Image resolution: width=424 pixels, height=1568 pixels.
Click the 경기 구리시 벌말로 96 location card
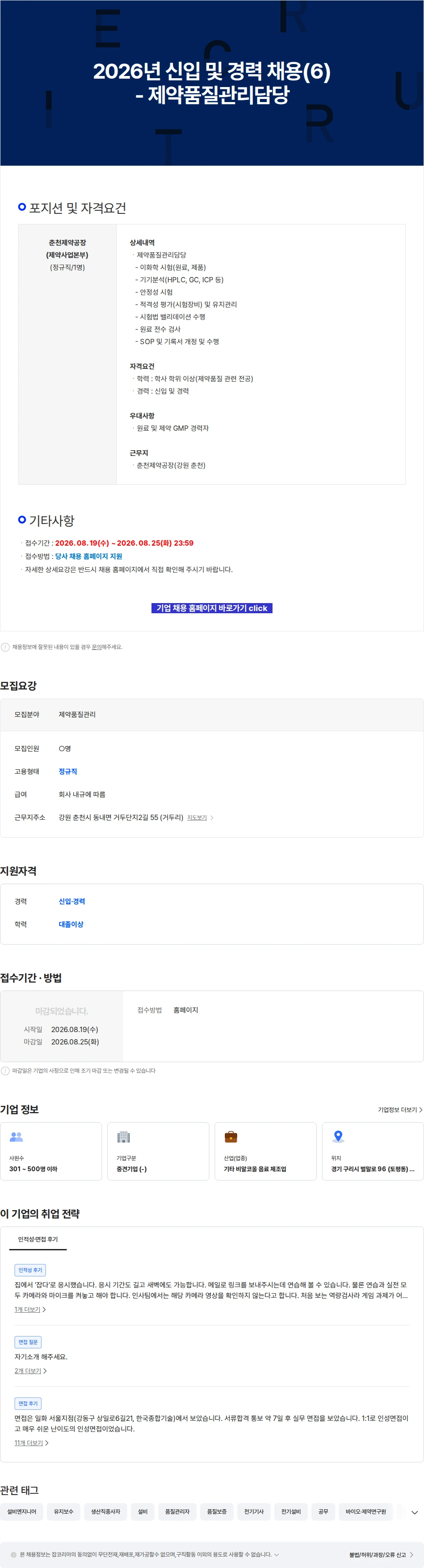pyautogui.click(x=372, y=1151)
